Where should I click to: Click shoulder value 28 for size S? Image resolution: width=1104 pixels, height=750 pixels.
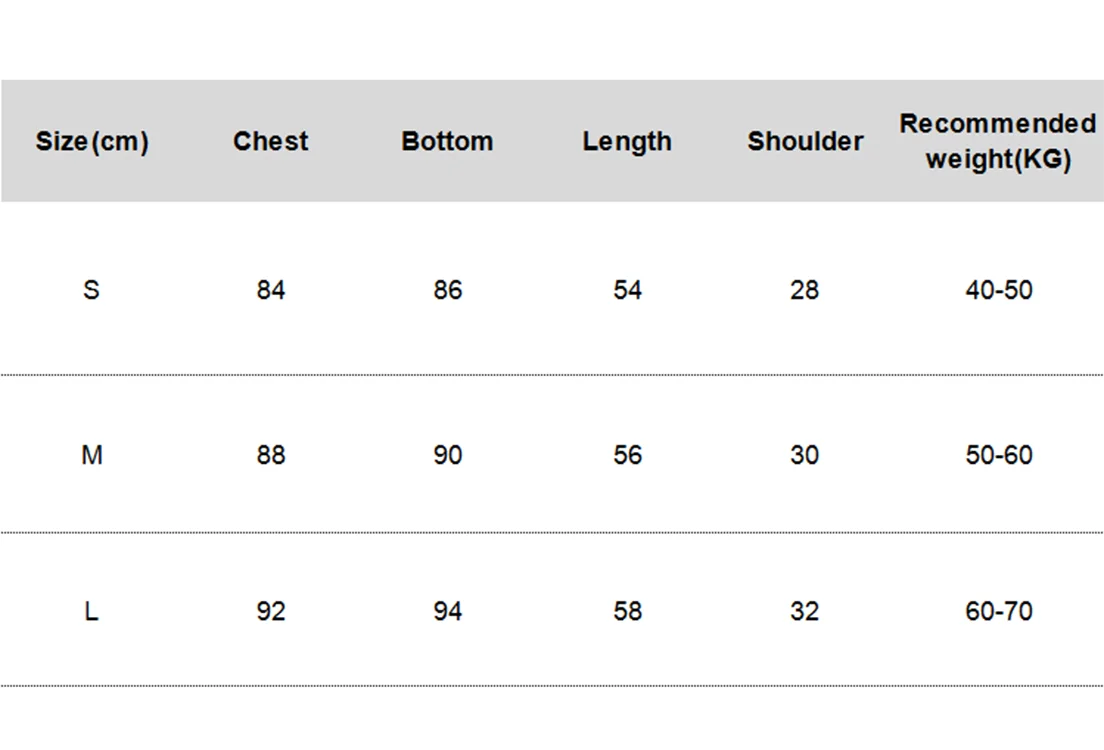tap(804, 290)
